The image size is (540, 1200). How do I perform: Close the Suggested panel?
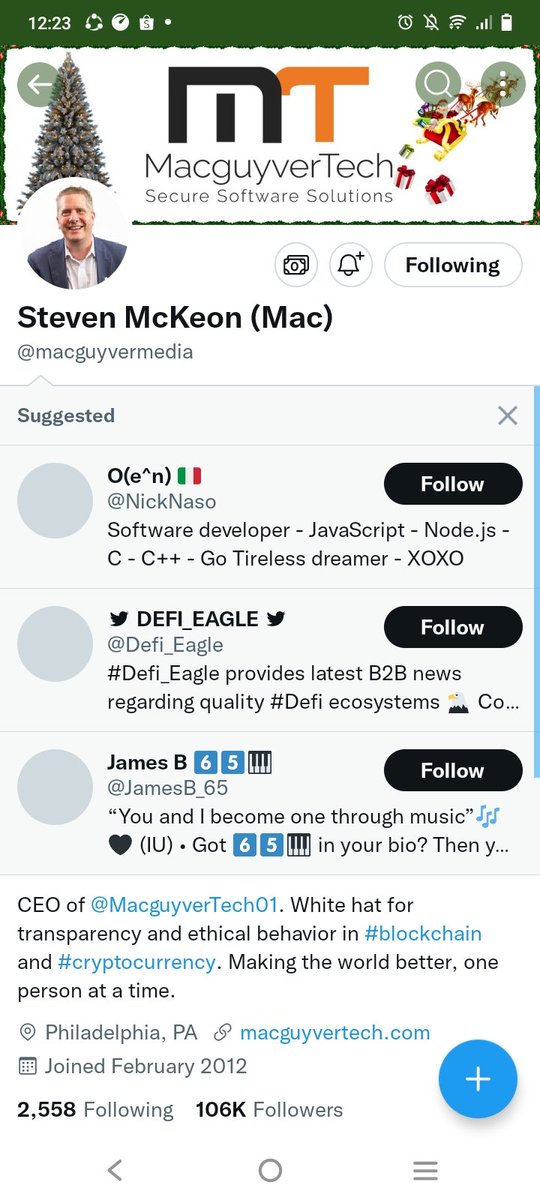[508, 416]
